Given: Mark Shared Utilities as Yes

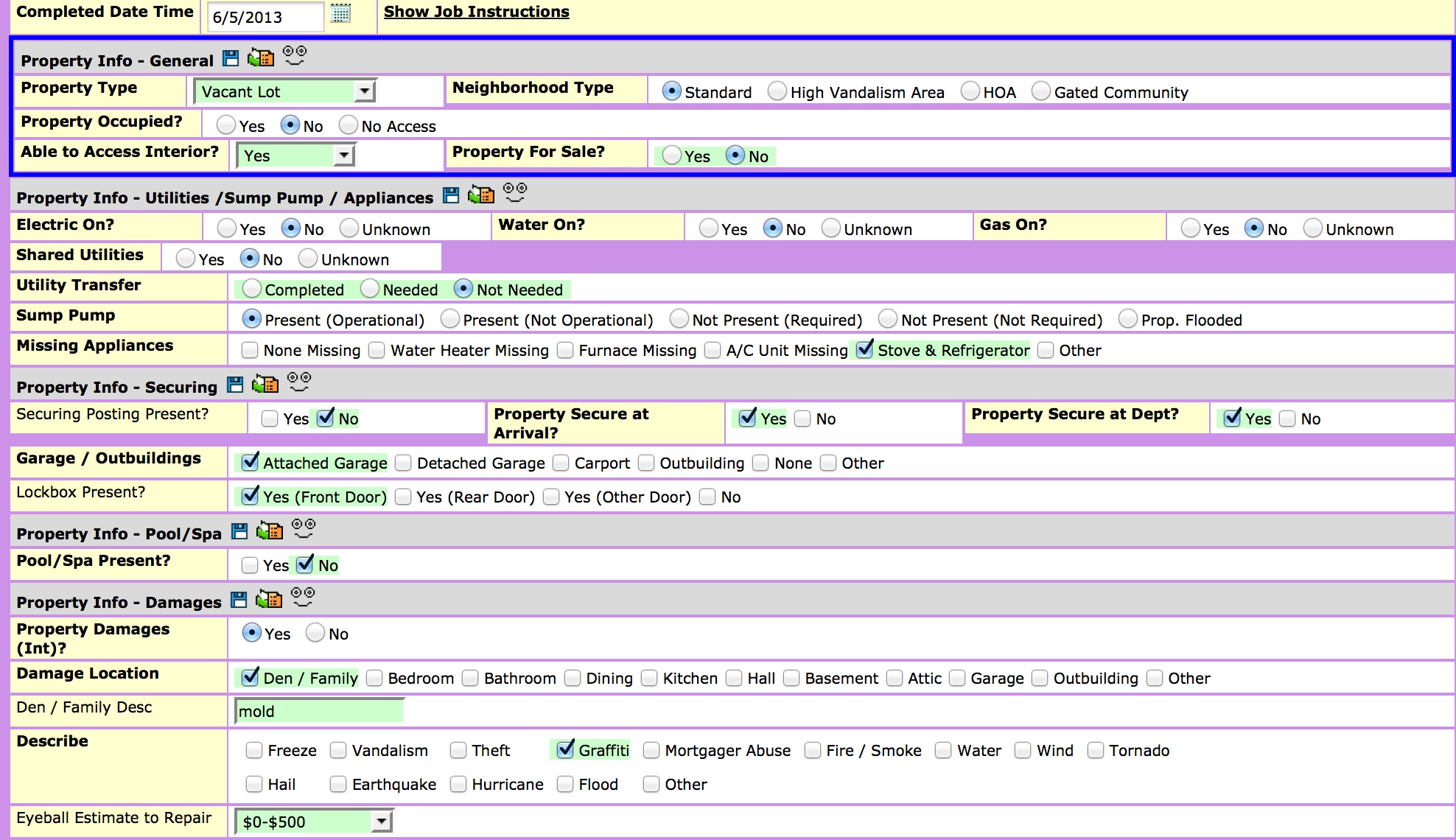Looking at the screenshot, I should (x=186, y=259).
